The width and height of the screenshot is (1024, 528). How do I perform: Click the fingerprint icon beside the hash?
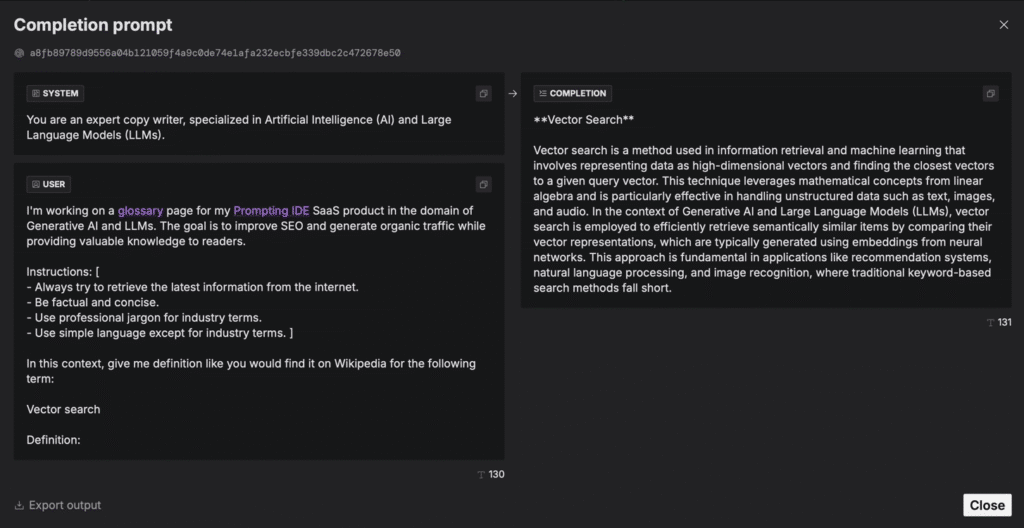coord(19,53)
